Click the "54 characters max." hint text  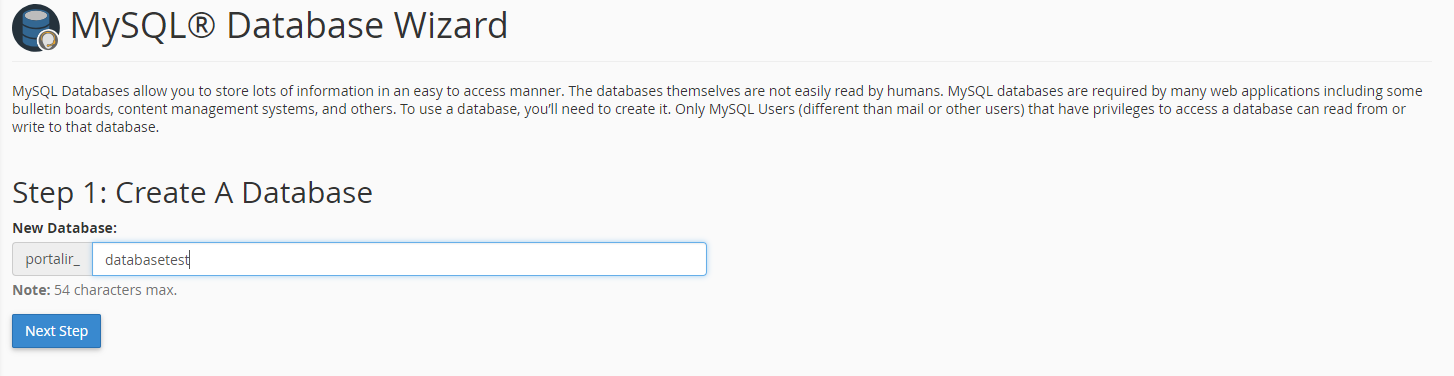pos(115,290)
